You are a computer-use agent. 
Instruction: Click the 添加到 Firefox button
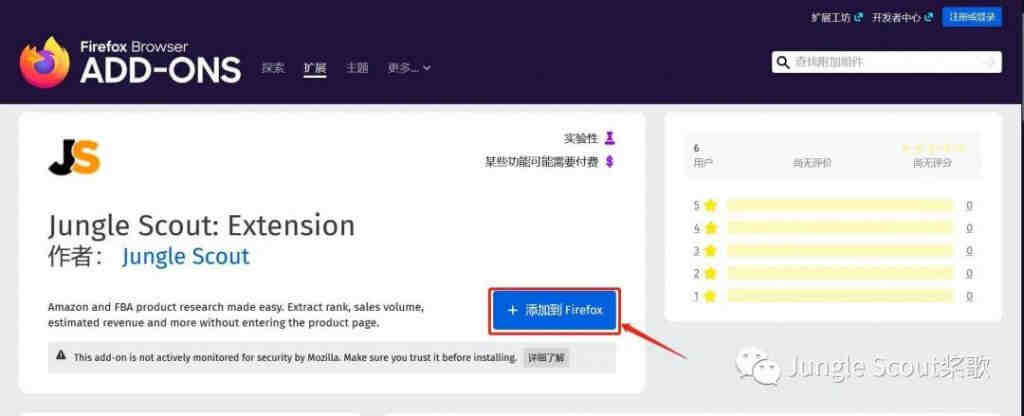[554, 310]
